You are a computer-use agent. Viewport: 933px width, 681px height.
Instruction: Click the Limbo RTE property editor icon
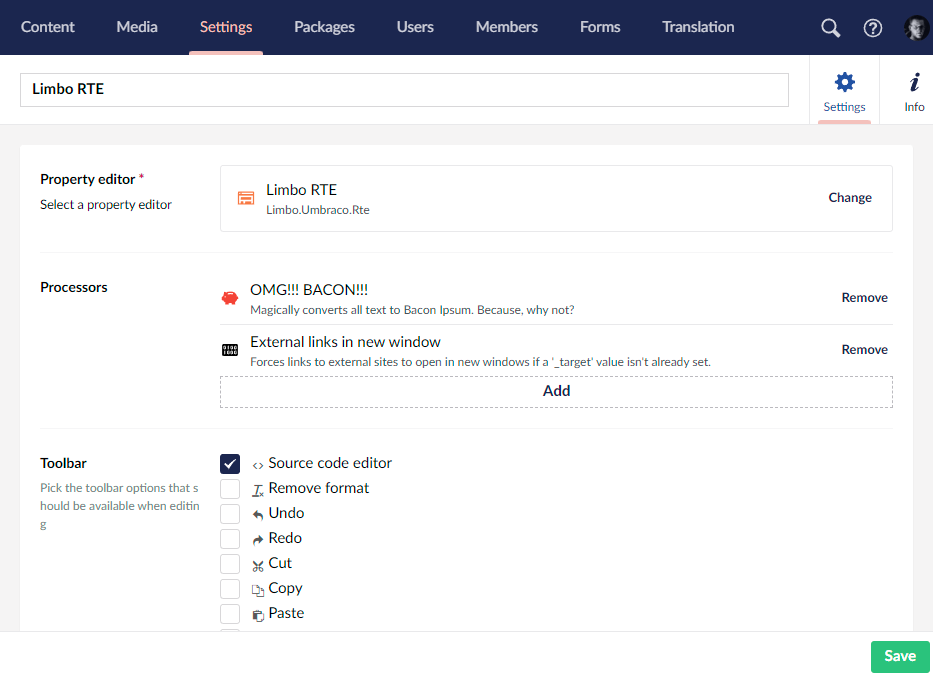tap(246, 198)
